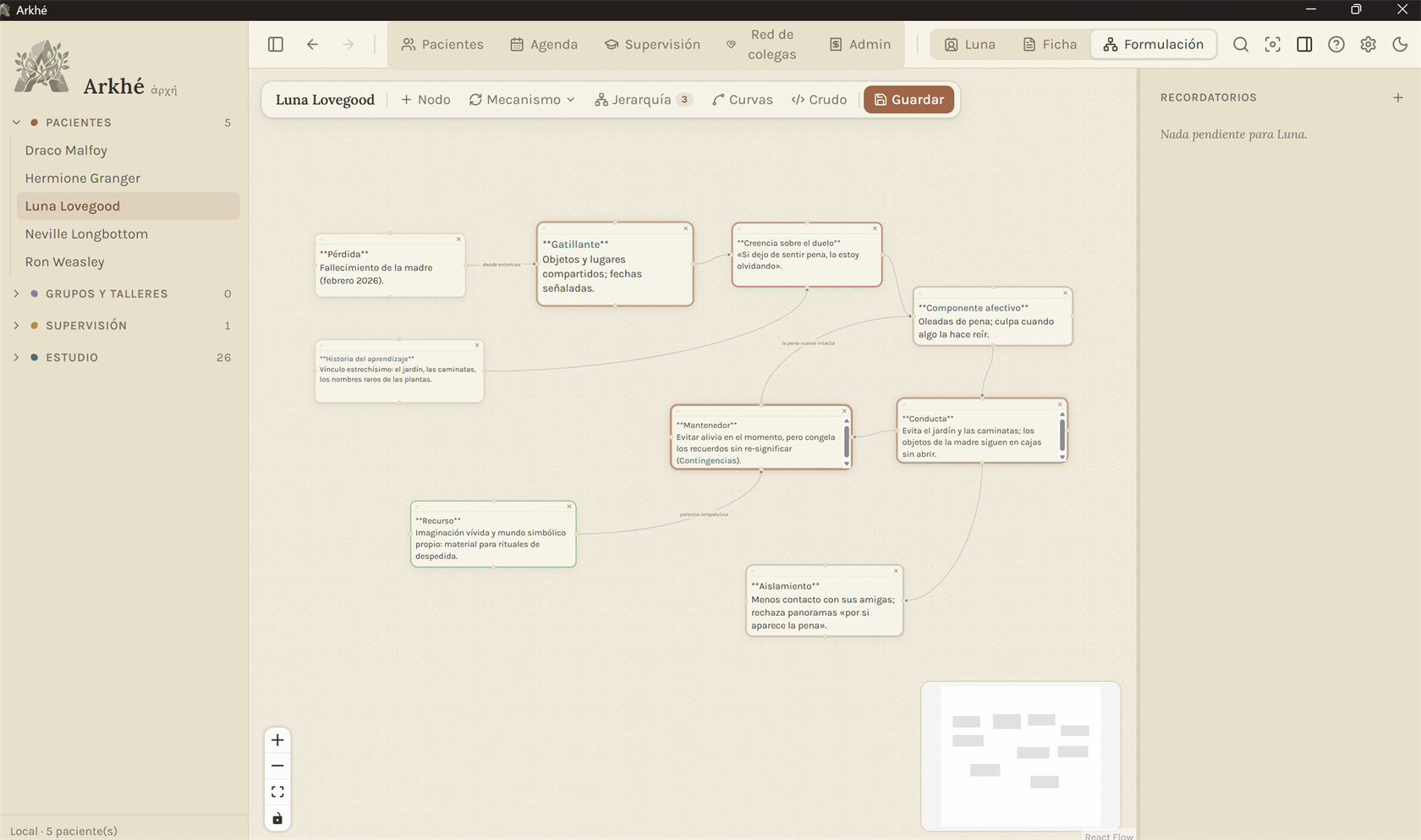This screenshot has width=1421, height=840.
Task: Collapse the PACIENTES section
Action: pyautogui.click(x=16, y=123)
